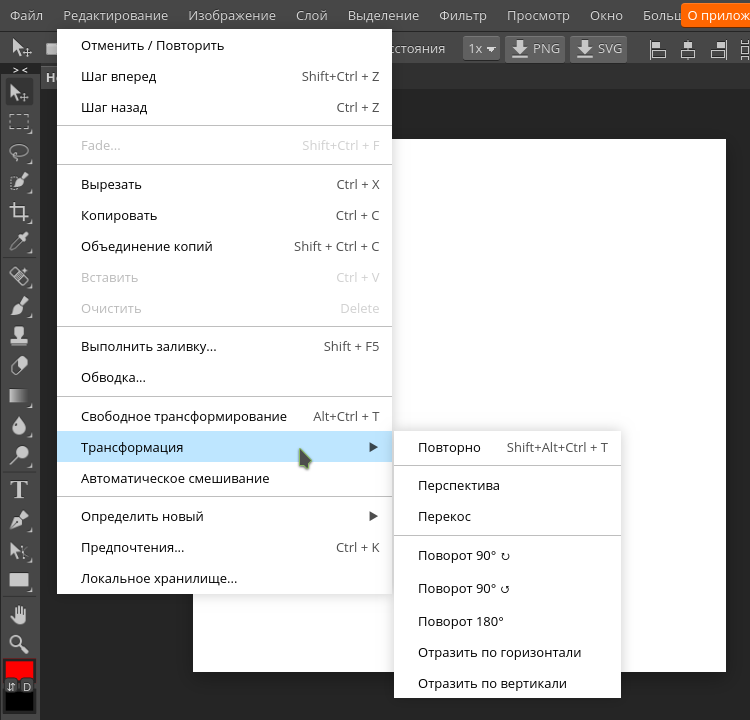This screenshot has width=750, height=720.
Task: Open the Фильтр menu
Action: coord(463,16)
